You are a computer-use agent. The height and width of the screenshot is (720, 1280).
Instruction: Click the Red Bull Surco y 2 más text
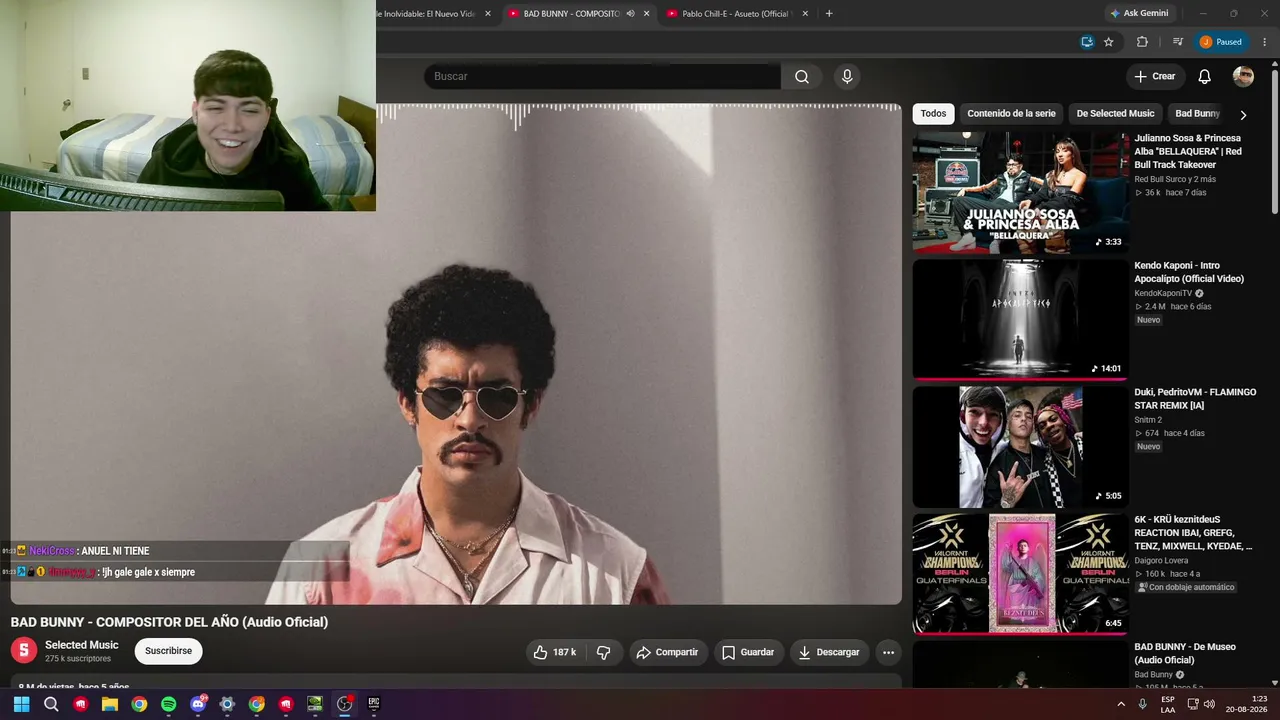pos(1175,179)
